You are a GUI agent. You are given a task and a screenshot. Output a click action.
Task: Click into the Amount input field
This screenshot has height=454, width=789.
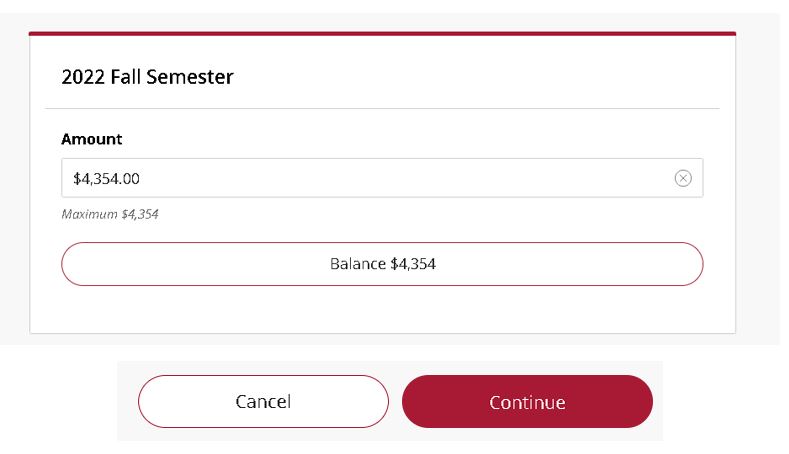click(382, 178)
